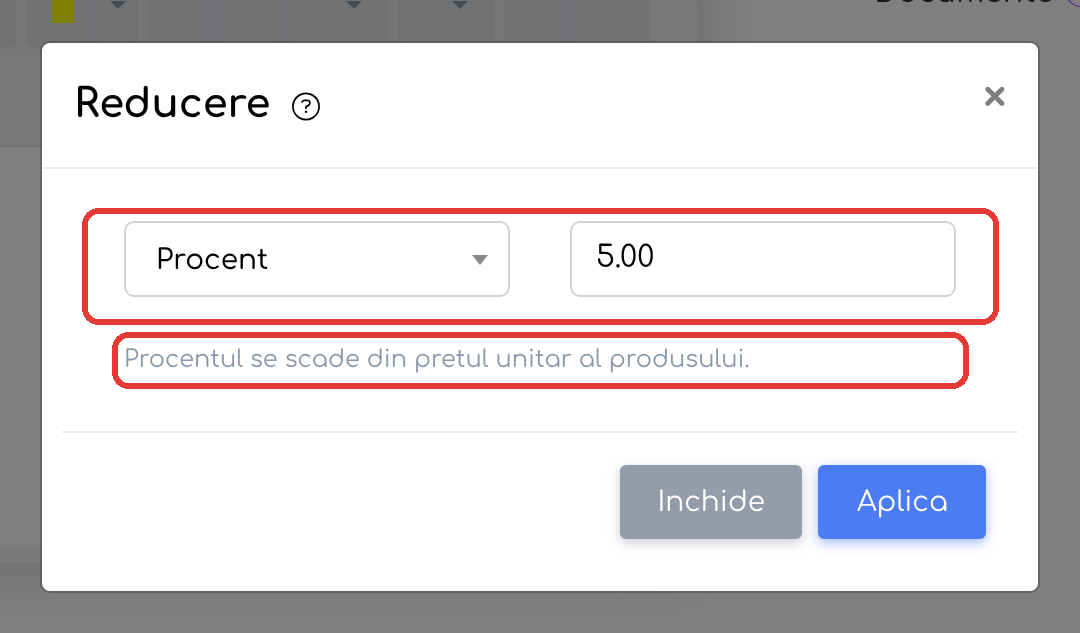The height and width of the screenshot is (633, 1080).
Task: Dismiss the dialog using the Inchide button
Action: click(x=711, y=501)
